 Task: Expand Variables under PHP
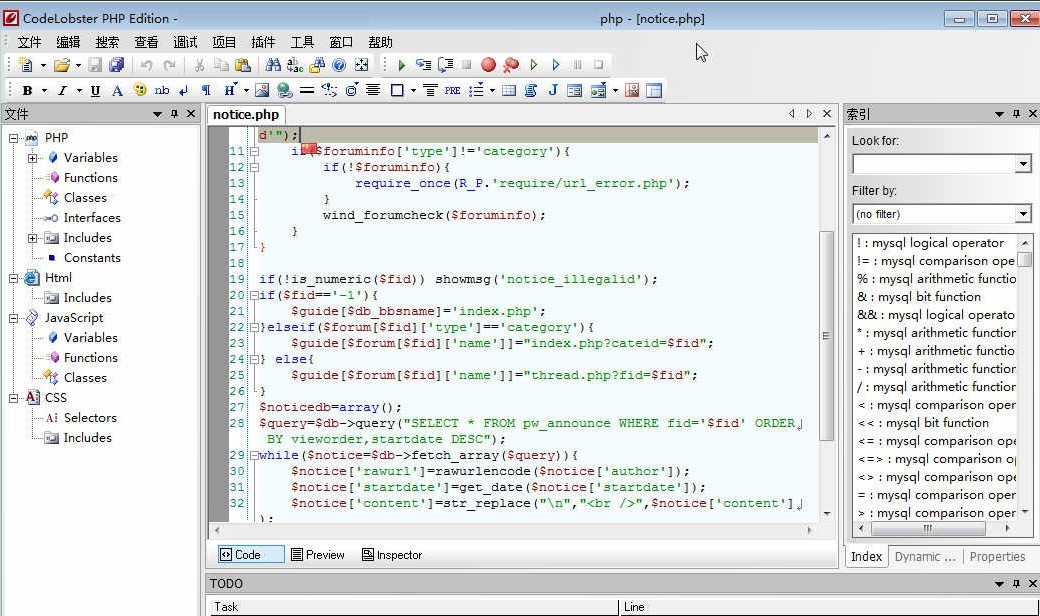(x=32, y=158)
